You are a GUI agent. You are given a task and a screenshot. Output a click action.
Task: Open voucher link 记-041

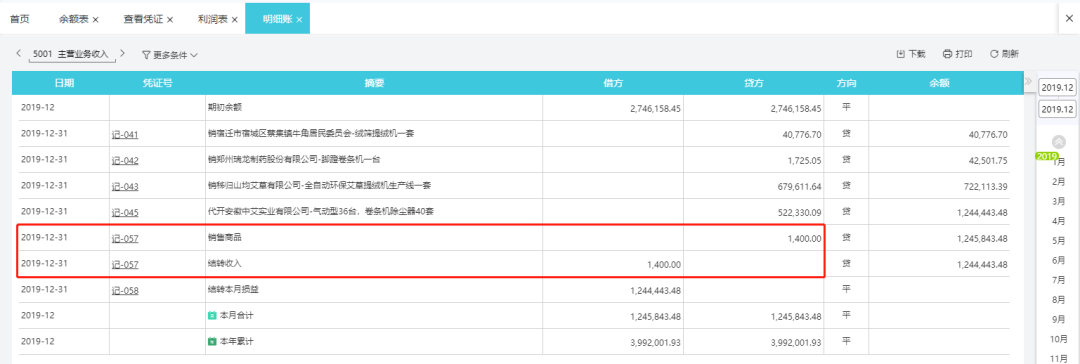125,135
